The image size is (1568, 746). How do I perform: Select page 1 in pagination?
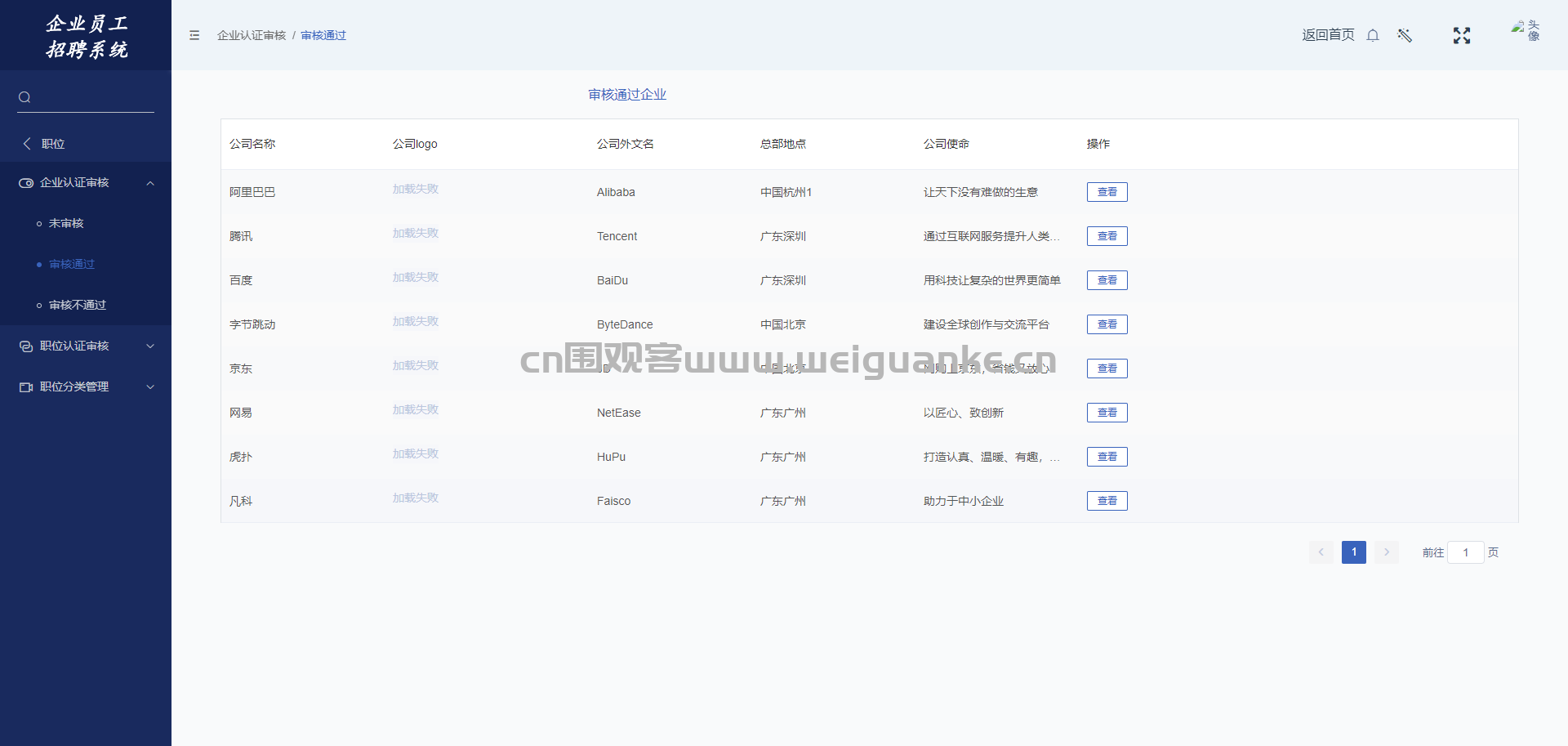pyautogui.click(x=1354, y=552)
